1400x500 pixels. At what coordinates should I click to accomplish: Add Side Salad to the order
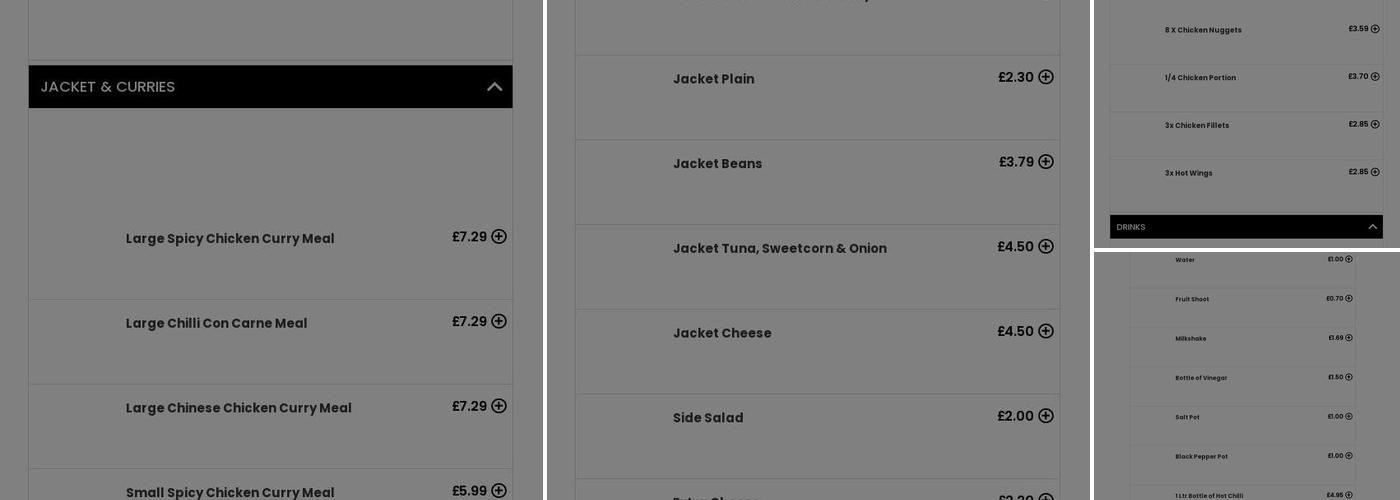point(1046,416)
